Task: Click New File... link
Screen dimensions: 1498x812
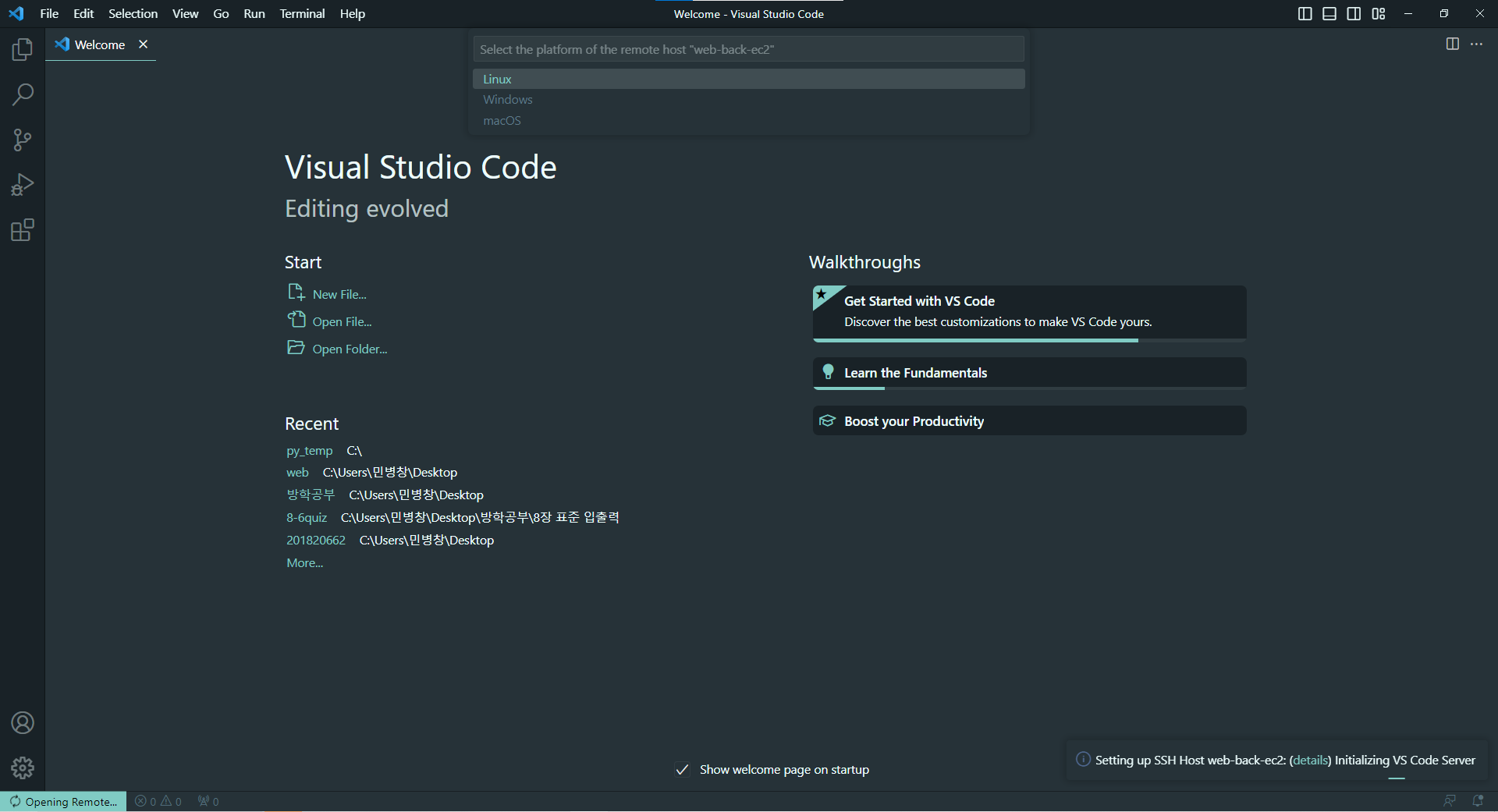Action: [x=339, y=294]
